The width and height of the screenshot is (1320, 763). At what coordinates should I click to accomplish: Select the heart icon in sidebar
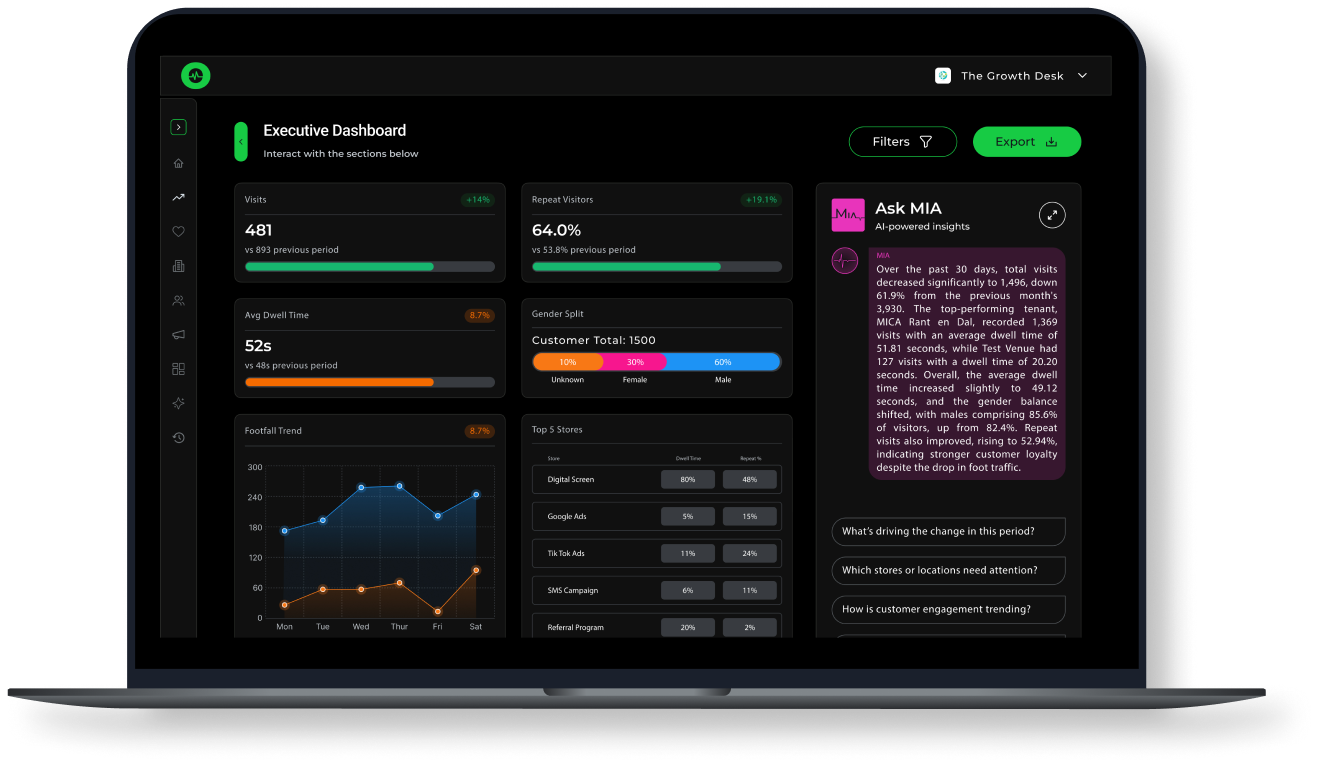(x=178, y=231)
